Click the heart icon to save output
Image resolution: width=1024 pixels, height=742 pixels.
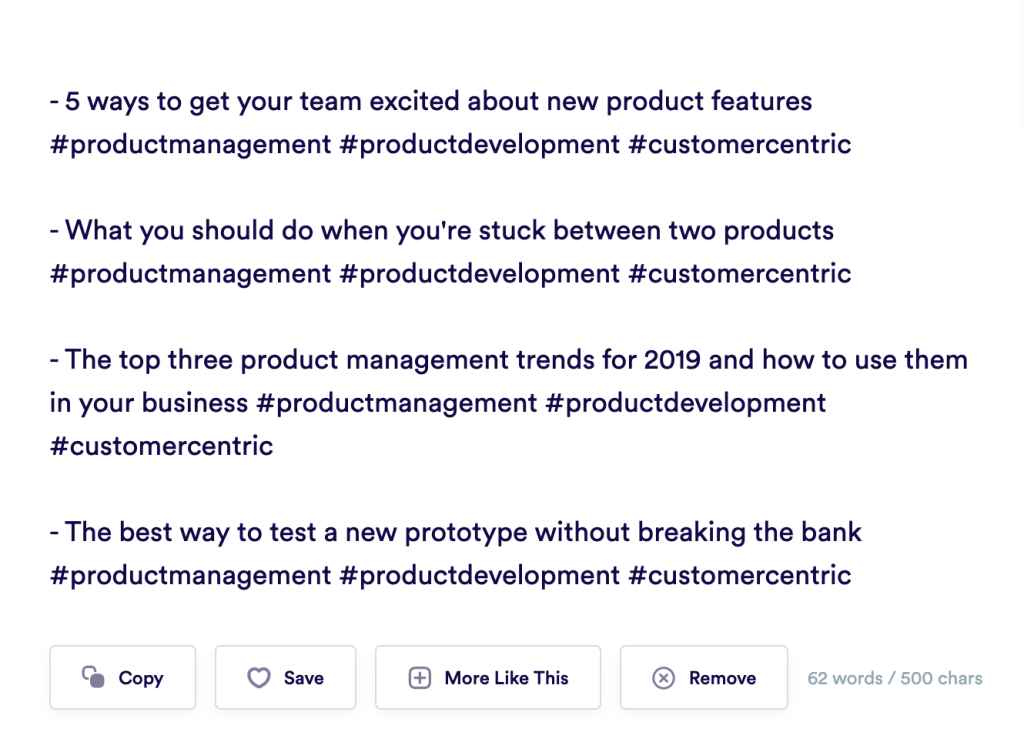pos(259,678)
